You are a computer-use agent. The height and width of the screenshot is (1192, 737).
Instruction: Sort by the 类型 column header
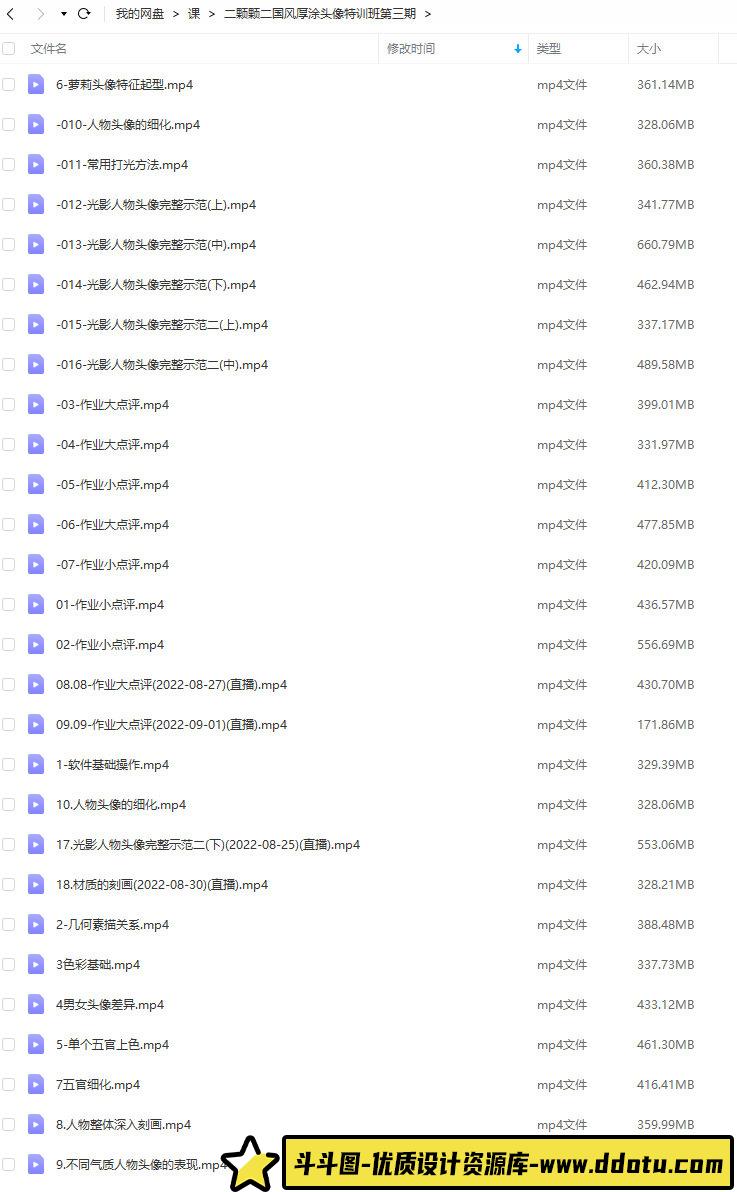point(548,49)
